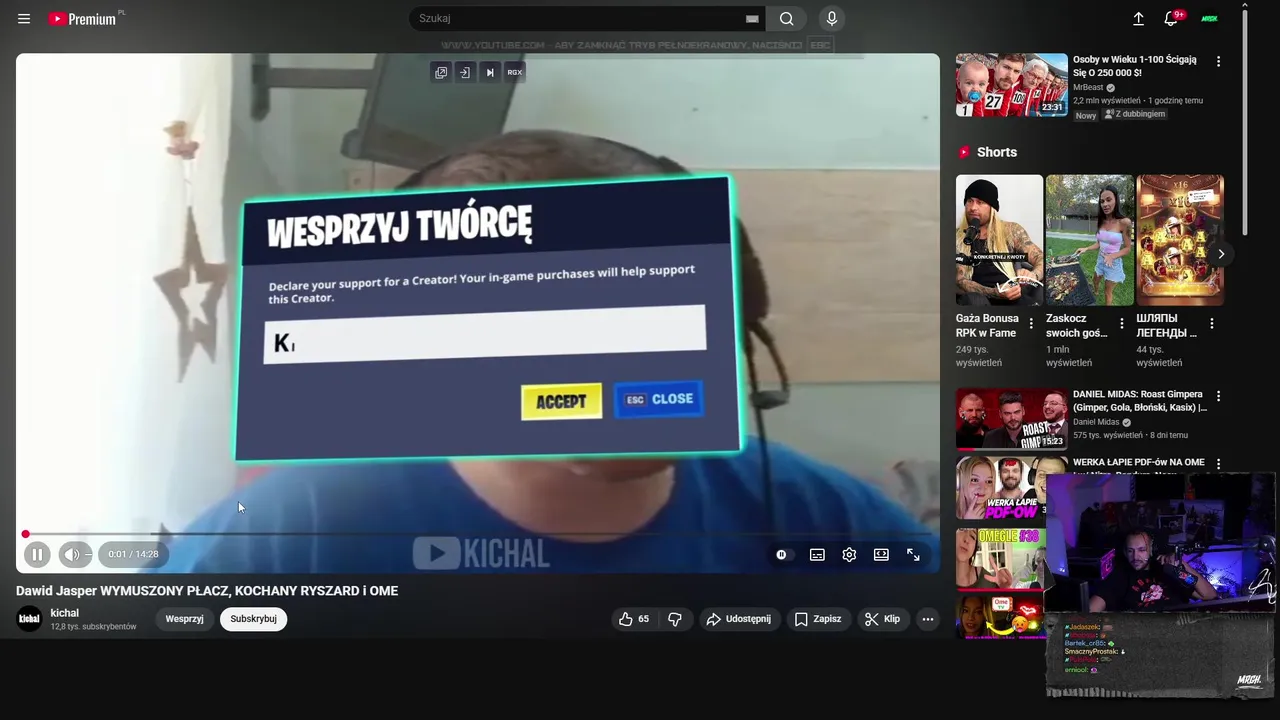Click the skip-next overlay icon
The height and width of the screenshot is (720, 1280).
(490, 72)
